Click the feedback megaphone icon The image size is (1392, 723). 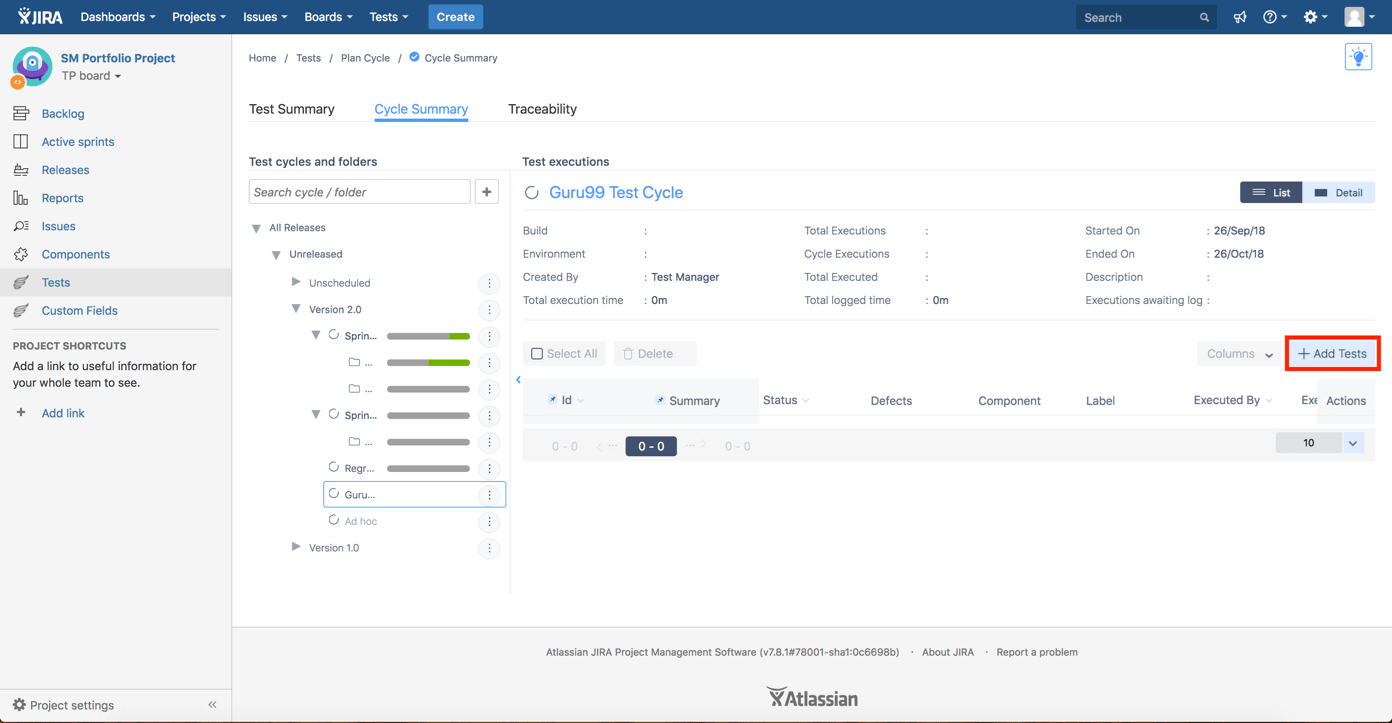[x=1240, y=17]
